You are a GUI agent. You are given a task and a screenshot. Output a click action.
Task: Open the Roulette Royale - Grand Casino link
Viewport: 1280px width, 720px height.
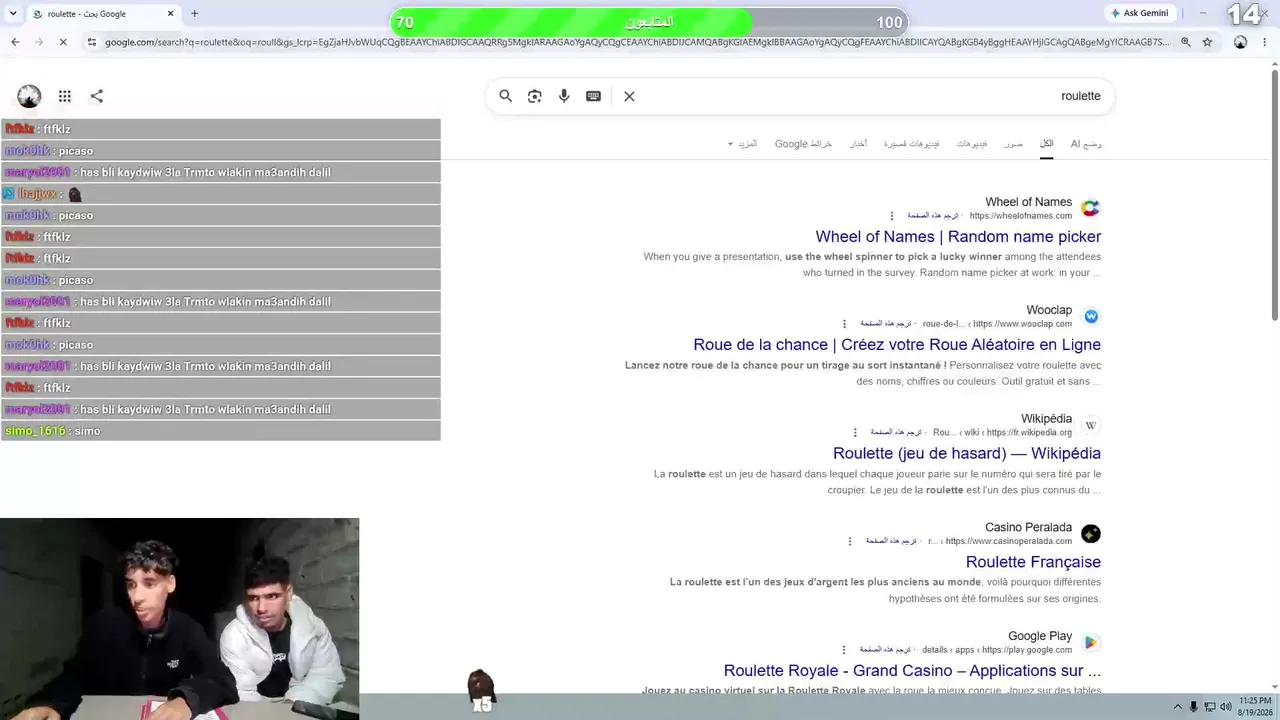click(x=912, y=671)
